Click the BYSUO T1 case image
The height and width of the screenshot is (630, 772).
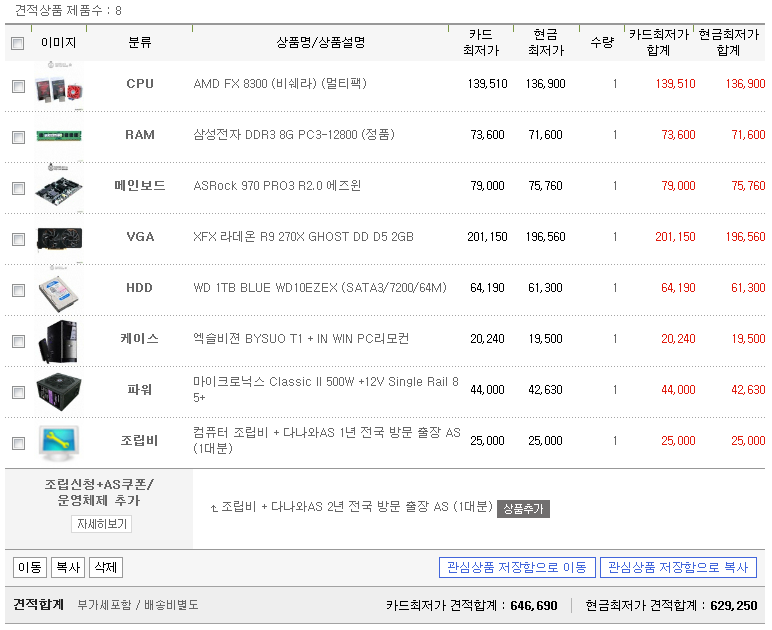(x=58, y=339)
